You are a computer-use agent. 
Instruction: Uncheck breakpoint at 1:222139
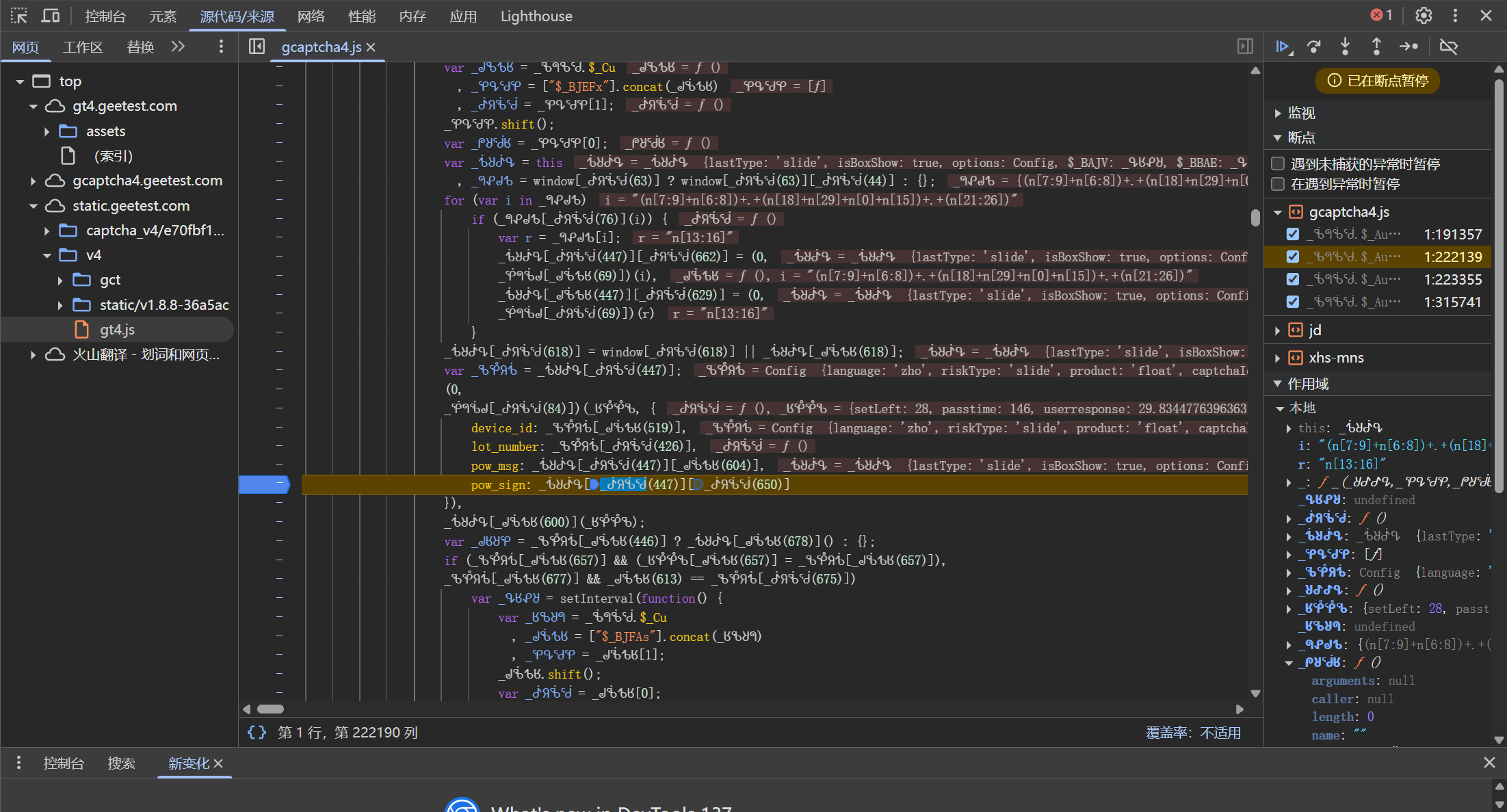point(1292,257)
